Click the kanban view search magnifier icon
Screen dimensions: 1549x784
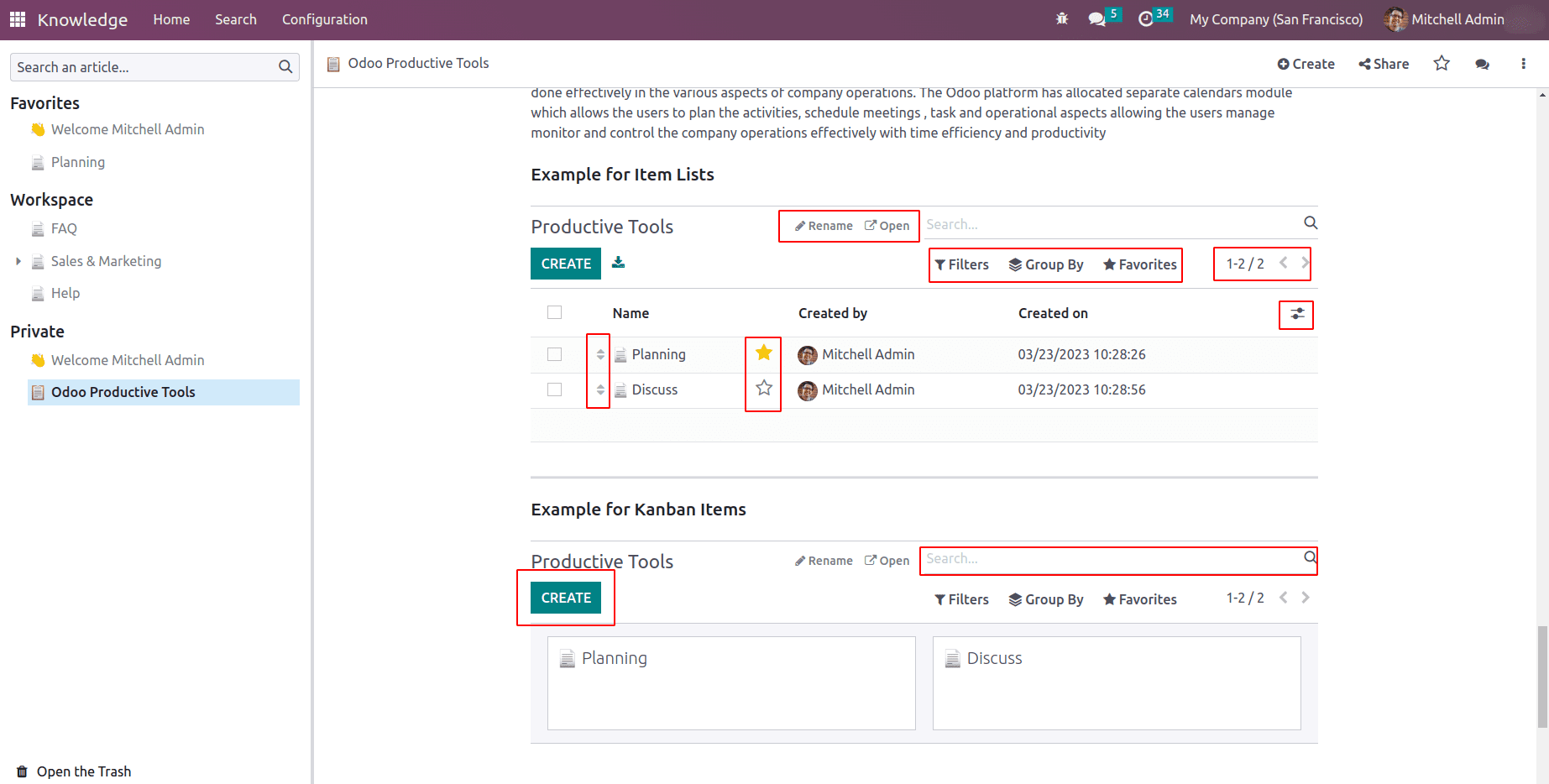pyautogui.click(x=1310, y=557)
